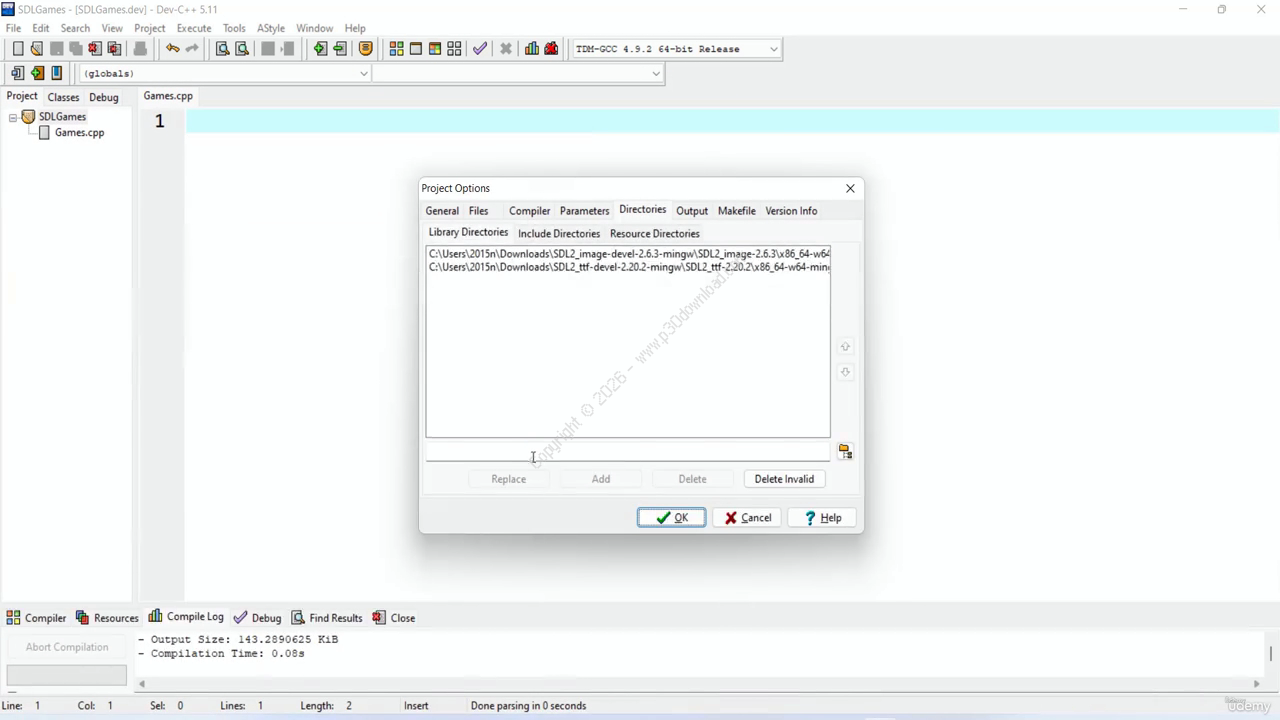
Task: Click the move directory up arrow
Action: [x=845, y=347]
